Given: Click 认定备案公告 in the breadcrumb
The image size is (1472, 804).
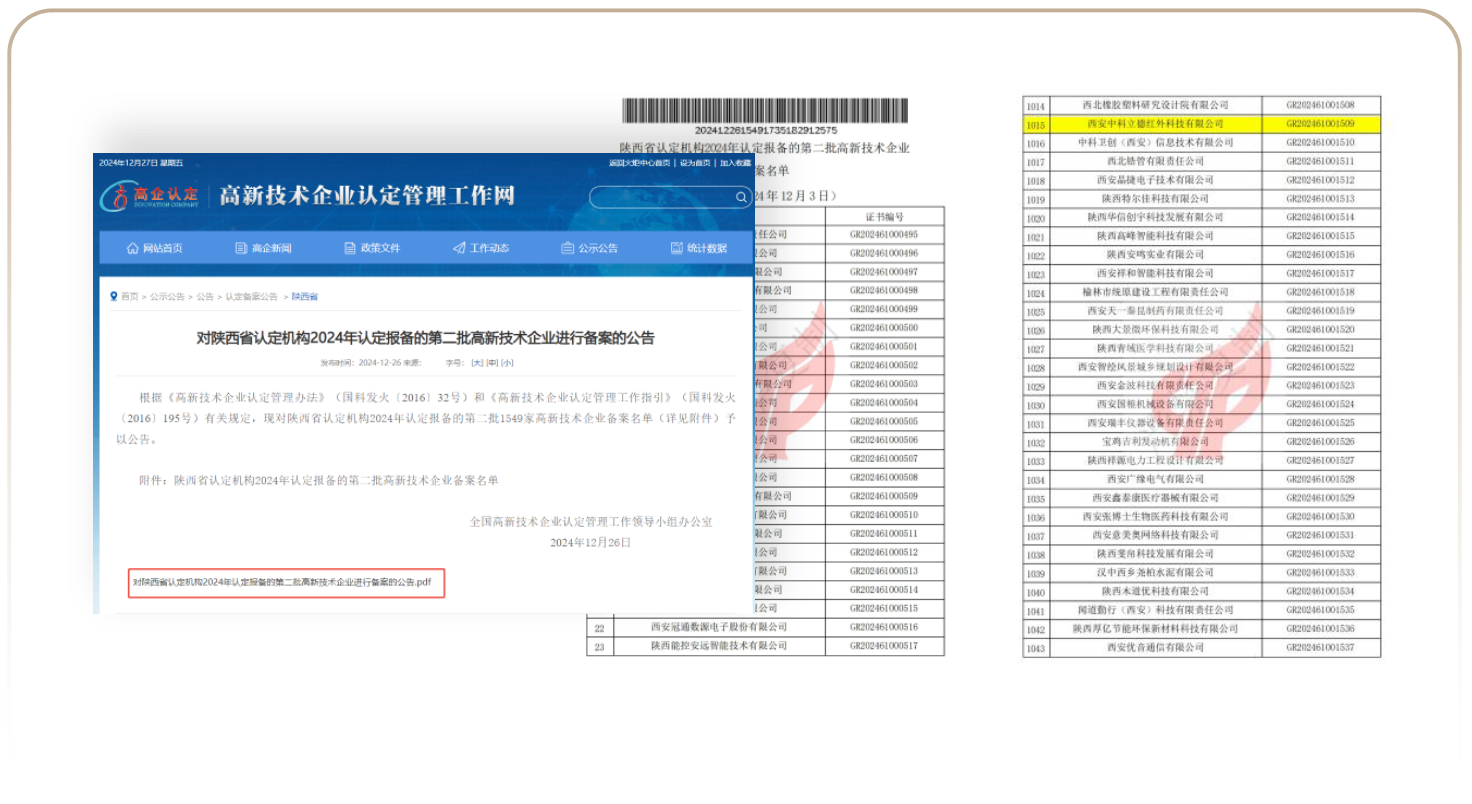Looking at the screenshot, I should coord(251,297).
